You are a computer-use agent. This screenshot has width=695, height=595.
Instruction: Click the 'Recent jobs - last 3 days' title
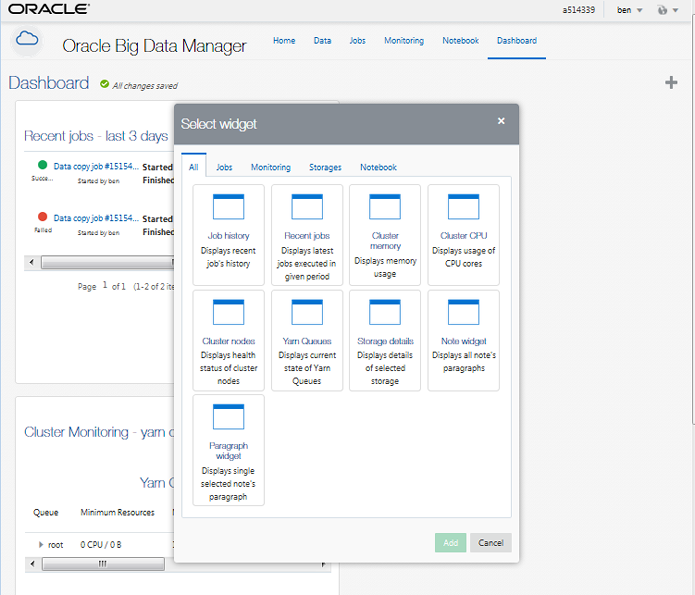click(x=96, y=136)
